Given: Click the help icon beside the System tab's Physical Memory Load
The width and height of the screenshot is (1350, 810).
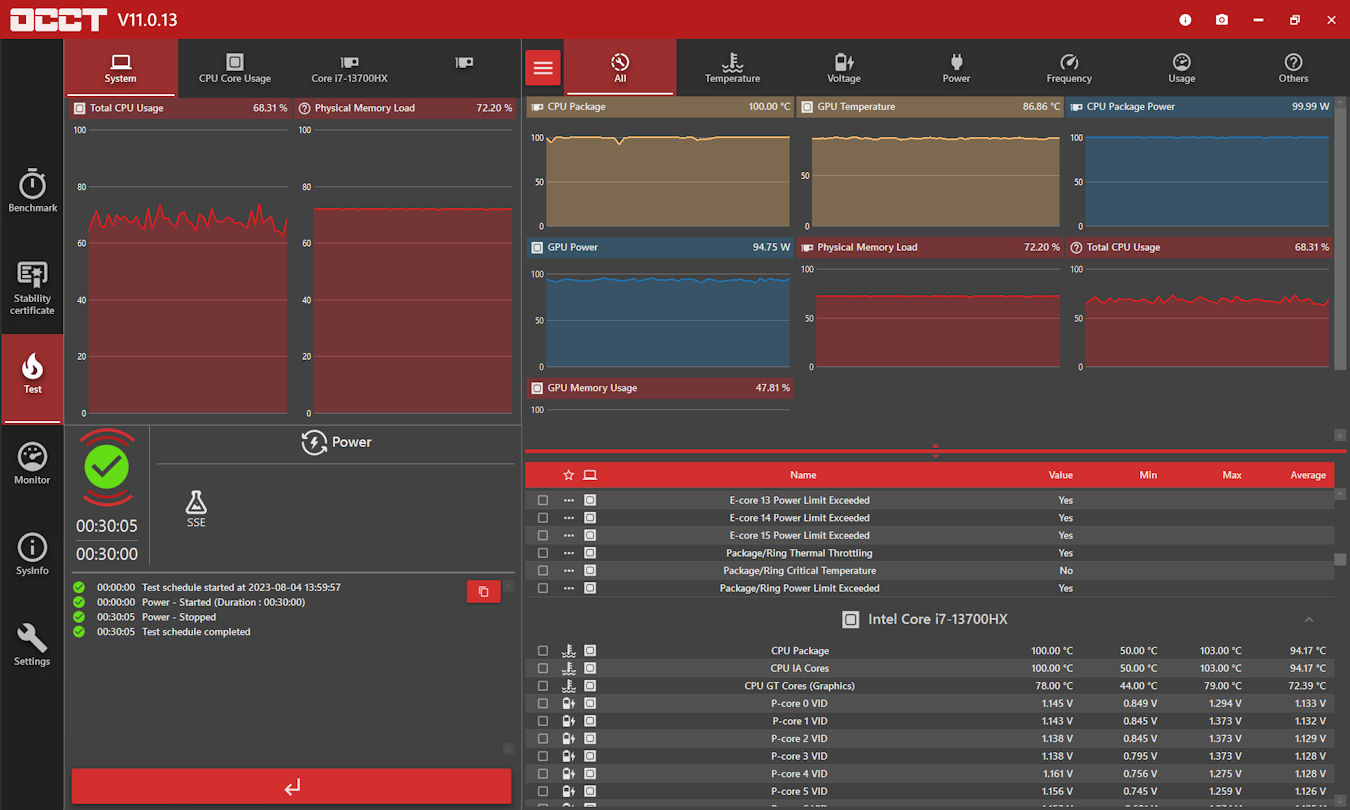Looking at the screenshot, I should pyautogui.click(x=304, y=108).
